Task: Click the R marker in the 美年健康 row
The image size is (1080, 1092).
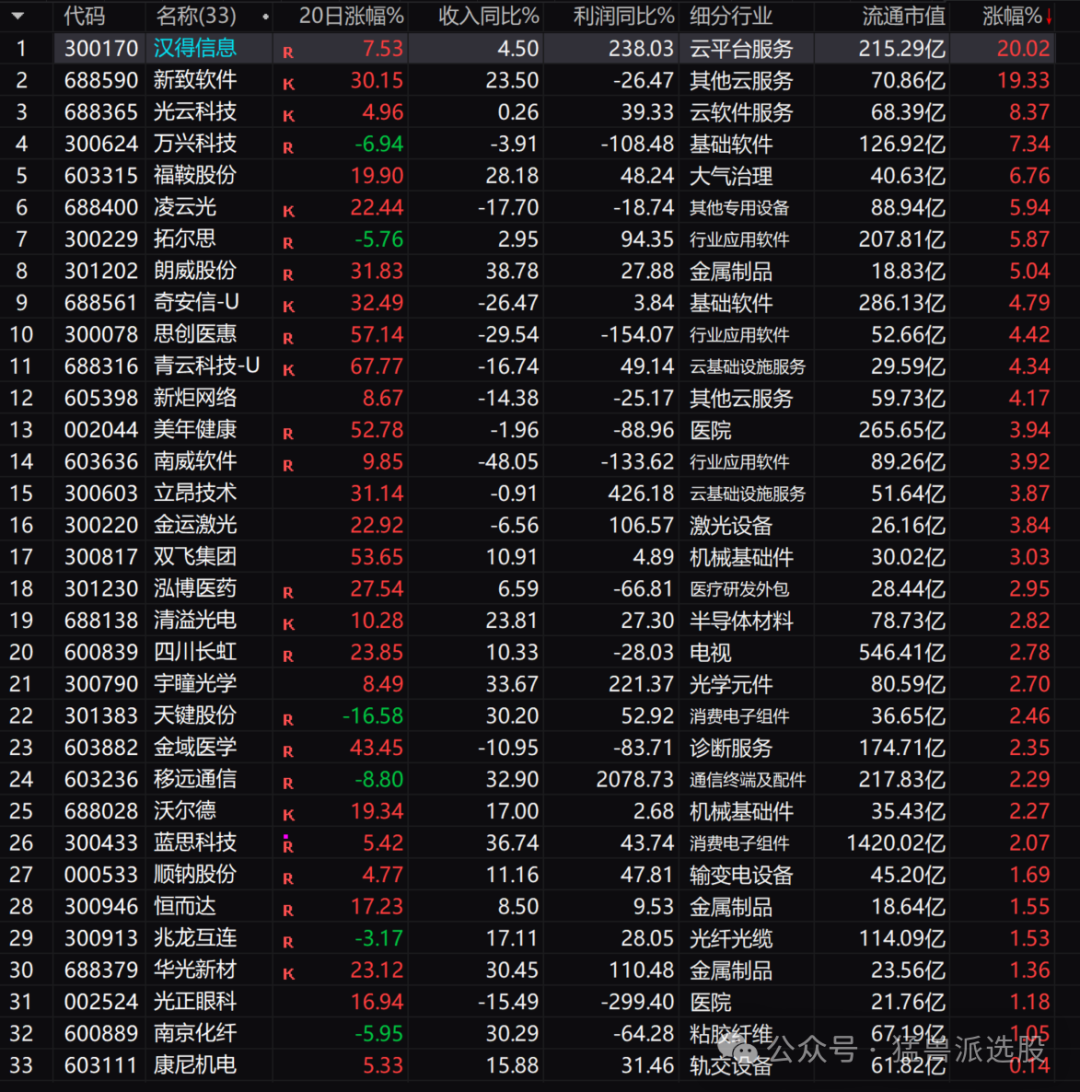Action: click(x=288, y=435)
